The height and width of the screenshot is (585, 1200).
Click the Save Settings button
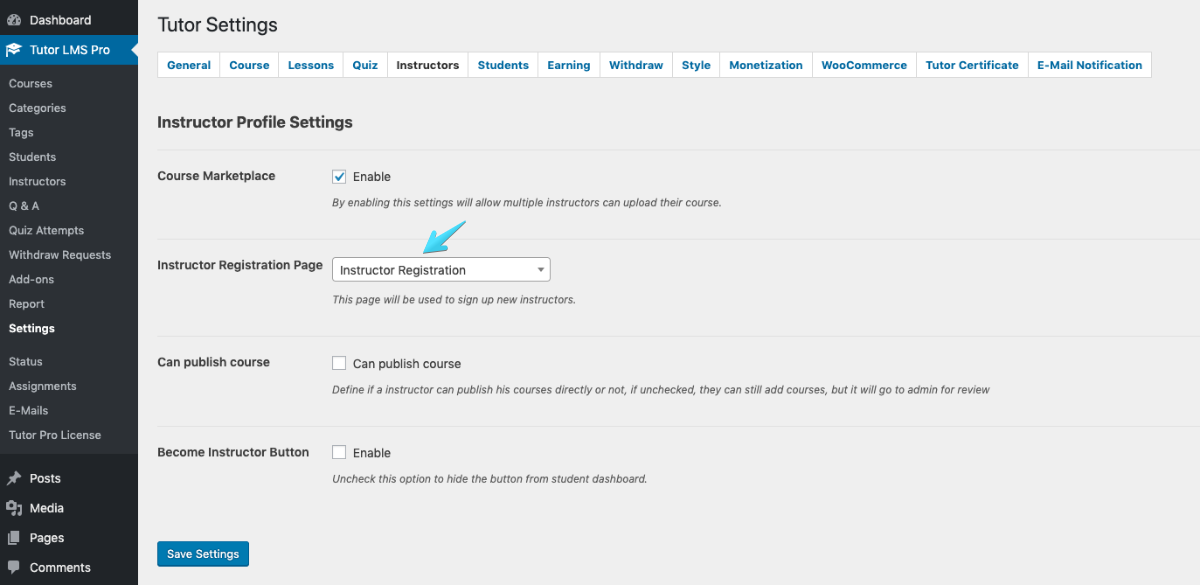pyautogui.click(x=203, y=554)
